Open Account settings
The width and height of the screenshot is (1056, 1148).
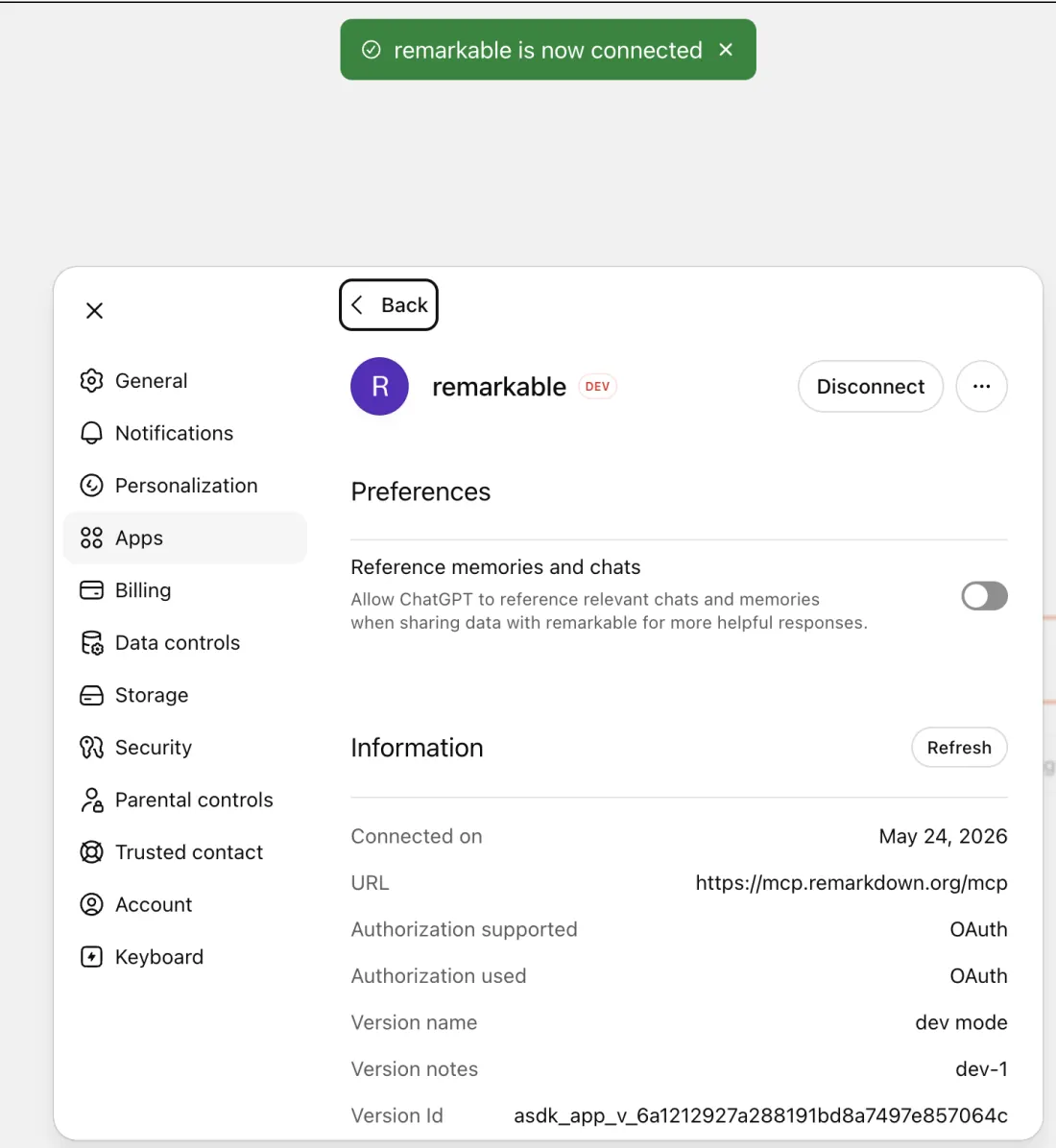click(184, 905)
